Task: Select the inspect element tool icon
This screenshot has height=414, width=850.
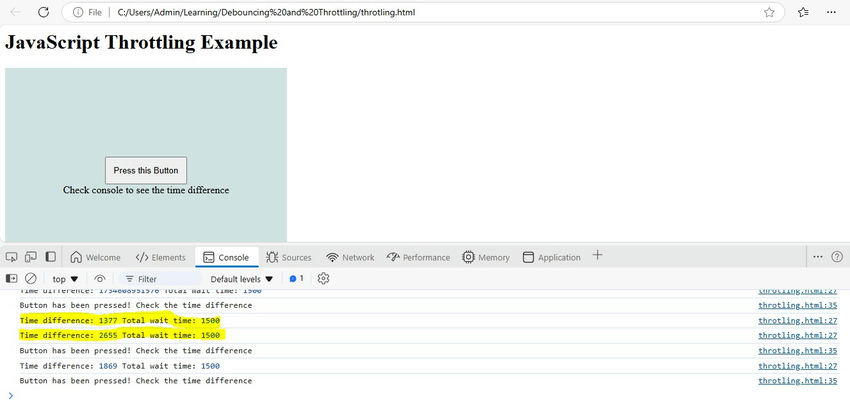Action: pos(12,257)
